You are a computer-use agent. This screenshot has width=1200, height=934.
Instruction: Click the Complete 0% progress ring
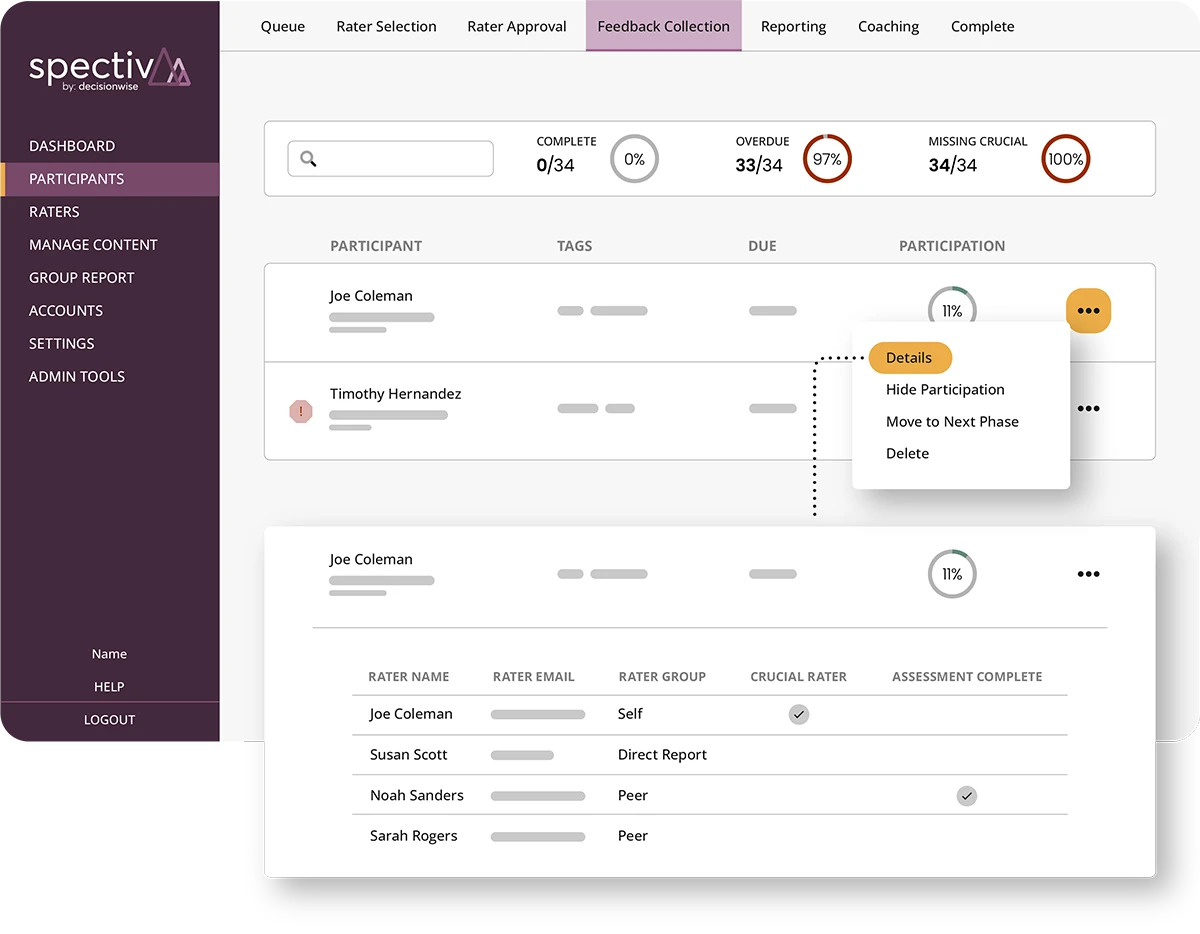pos(635,159)
